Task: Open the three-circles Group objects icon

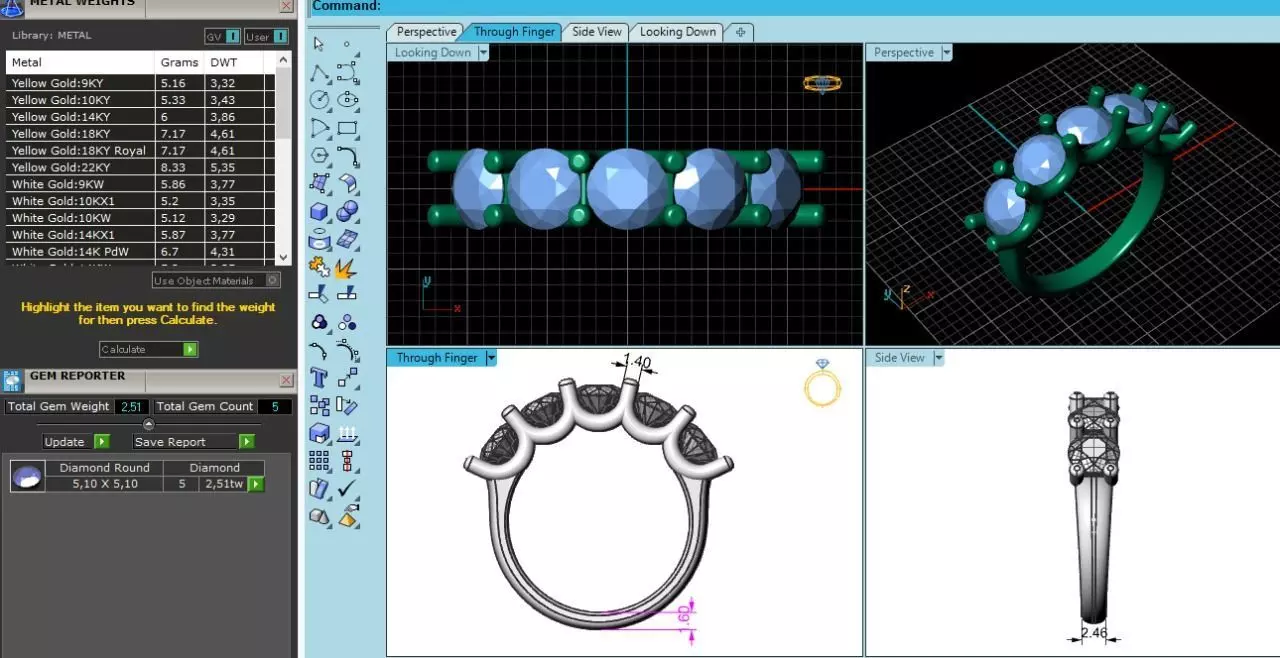Action: [319, 322]
